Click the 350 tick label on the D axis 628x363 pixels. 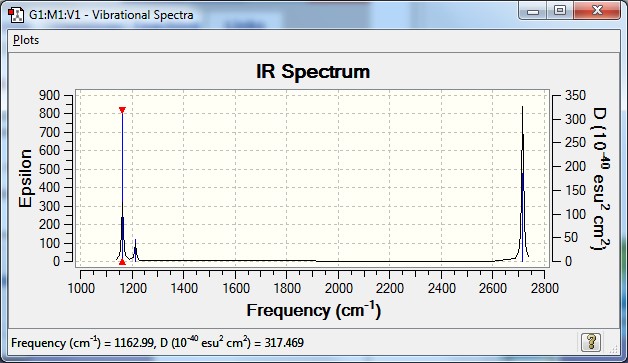tap(575, 95)
